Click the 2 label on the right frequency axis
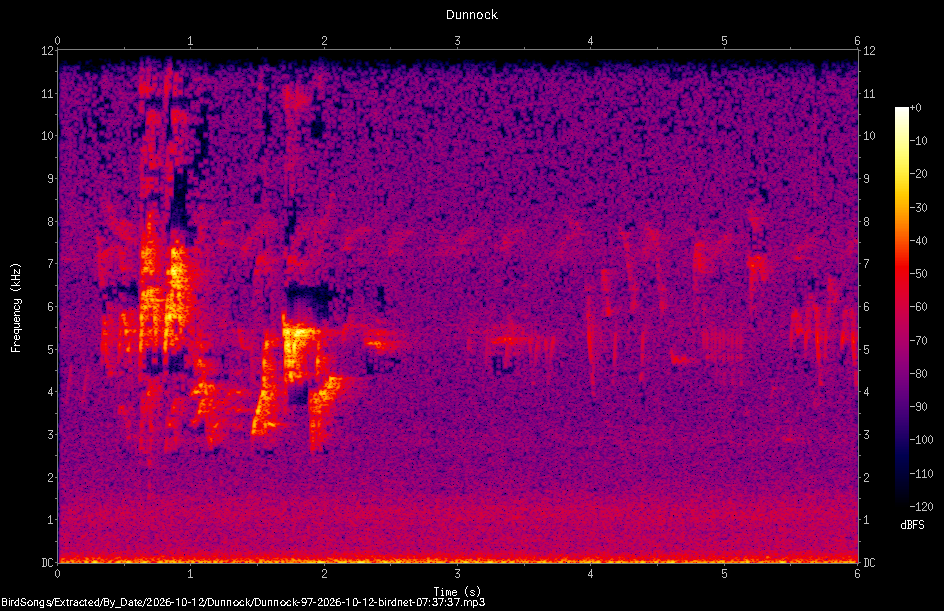The height and width of the screenshot is (611, 944). (867, 477)
